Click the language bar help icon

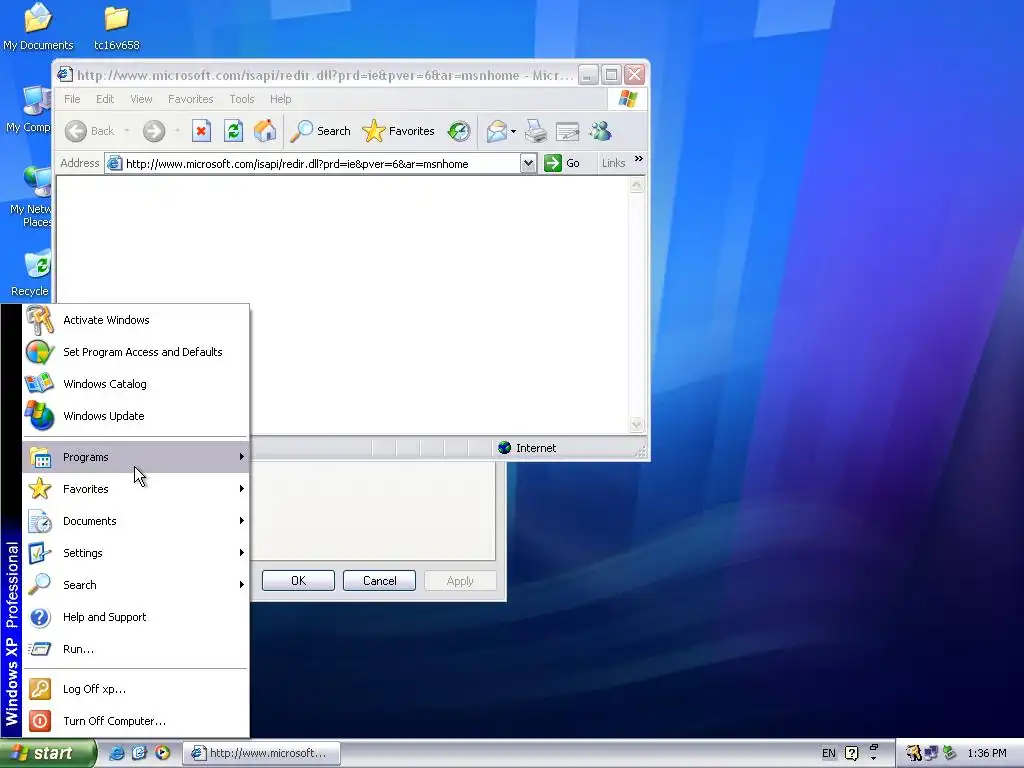852,753
